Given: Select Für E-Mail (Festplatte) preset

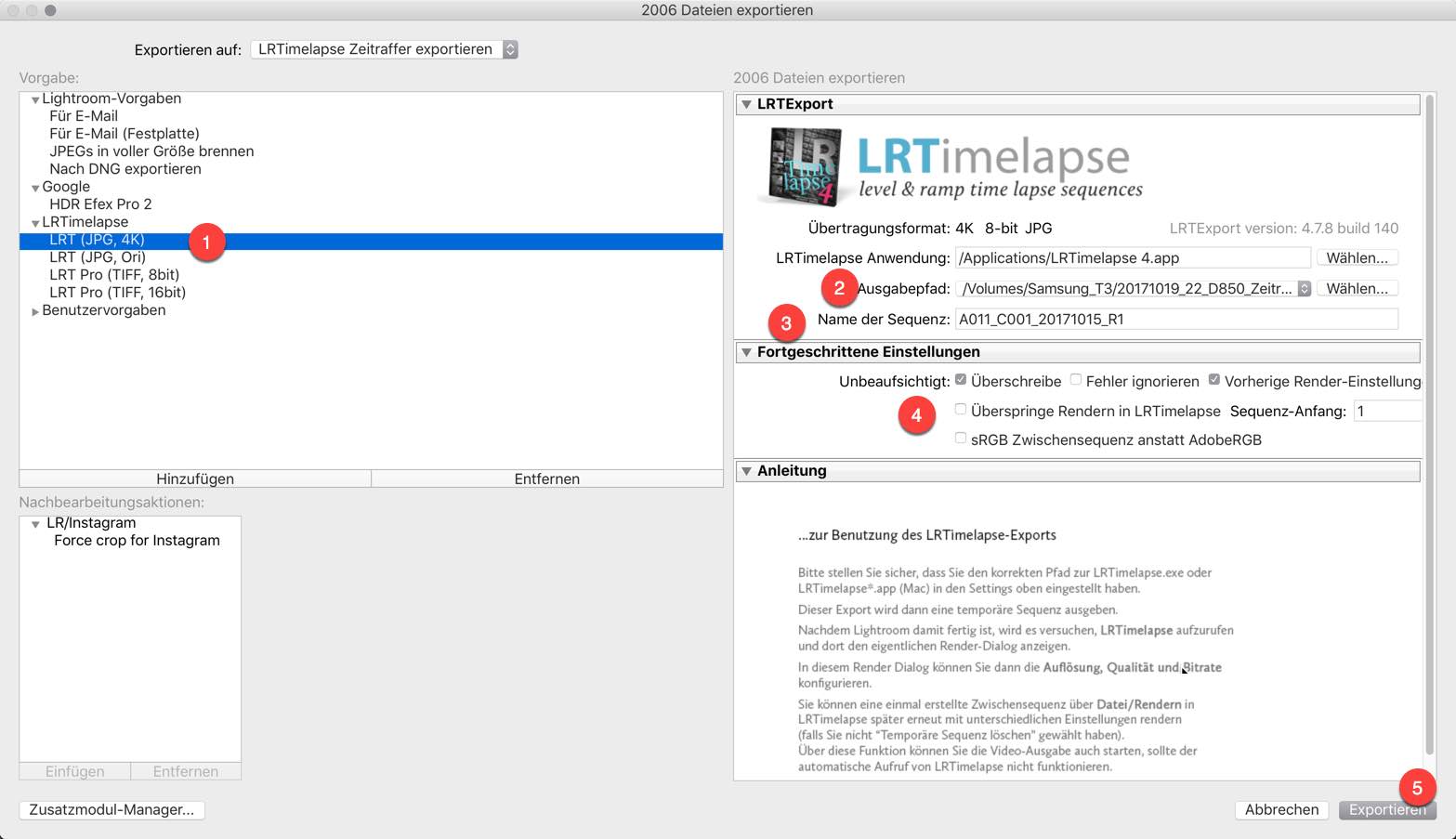Looking at the screenshot, I should click(125, 134).
